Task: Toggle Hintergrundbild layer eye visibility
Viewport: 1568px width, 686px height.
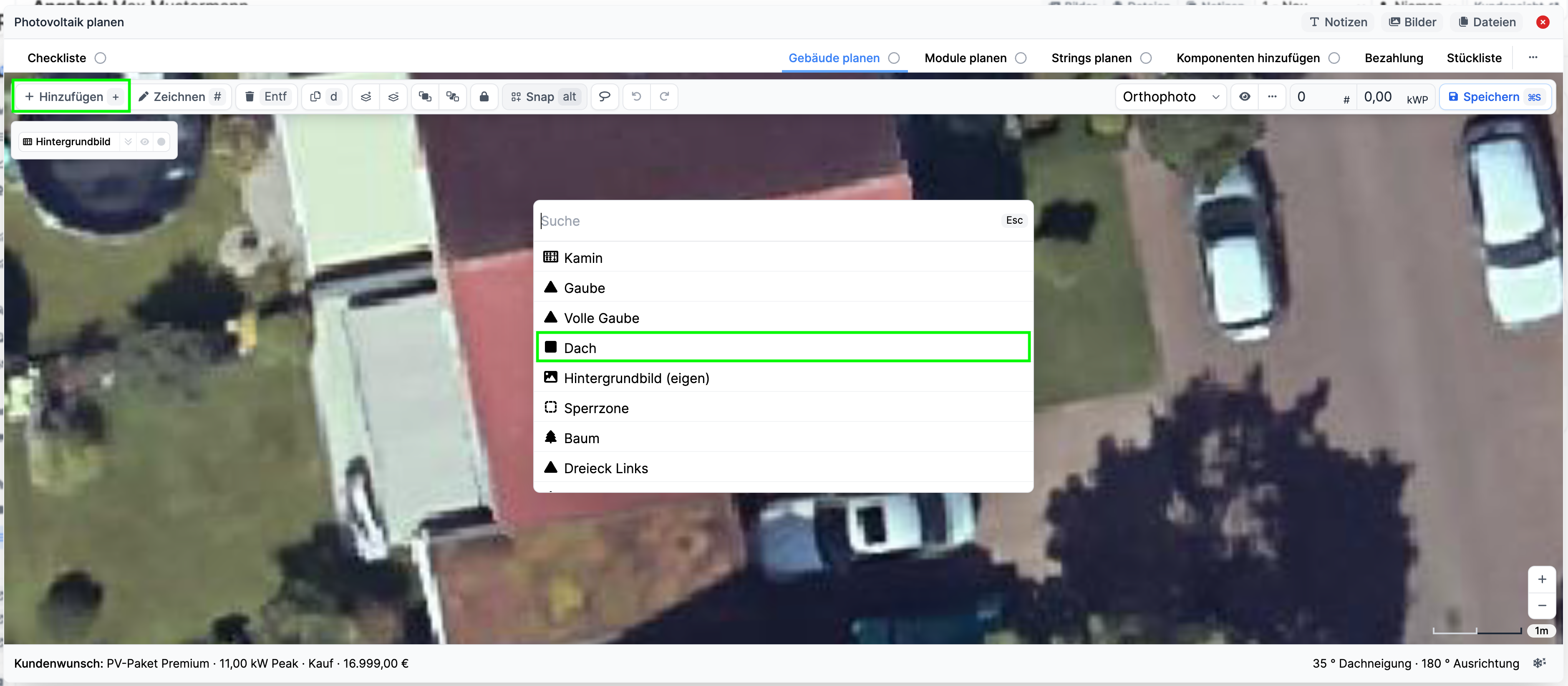Action: click(x=145, y=142)
